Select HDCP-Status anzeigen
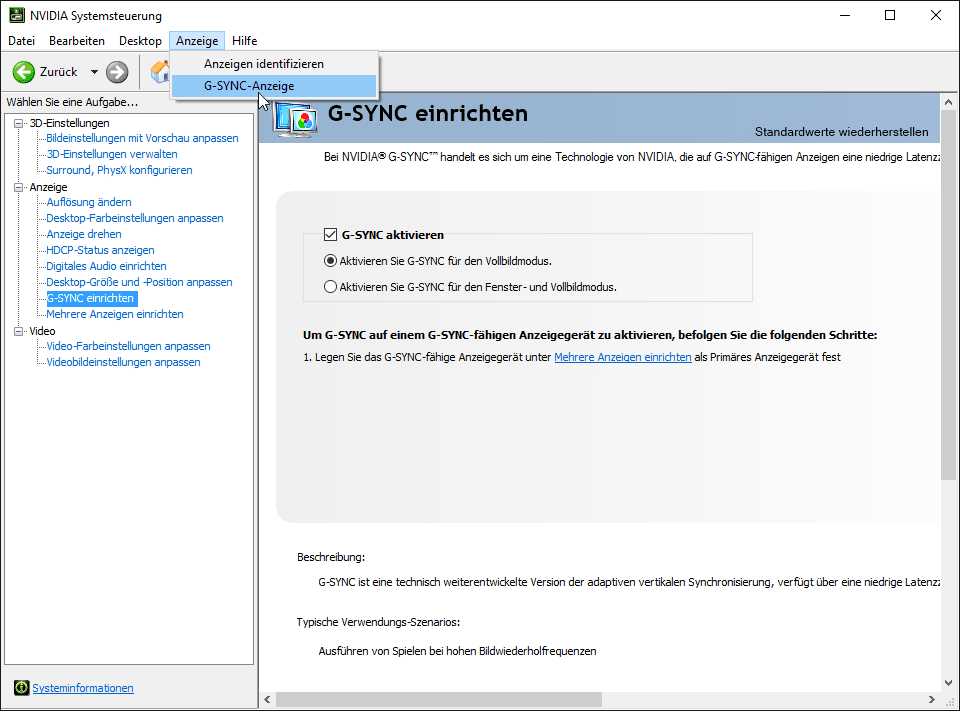Image resolution: width=960 pixels, height=711 pixels. (100, 250)
